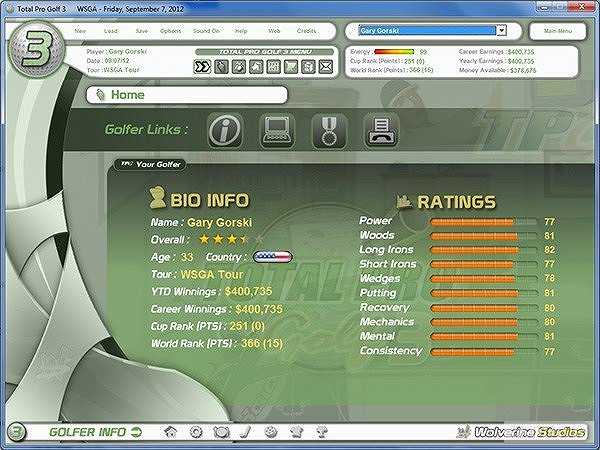This screenshot has height=450, width=600.
Task: Open the envelope mail icon
Action: click(x=326, y=67)
